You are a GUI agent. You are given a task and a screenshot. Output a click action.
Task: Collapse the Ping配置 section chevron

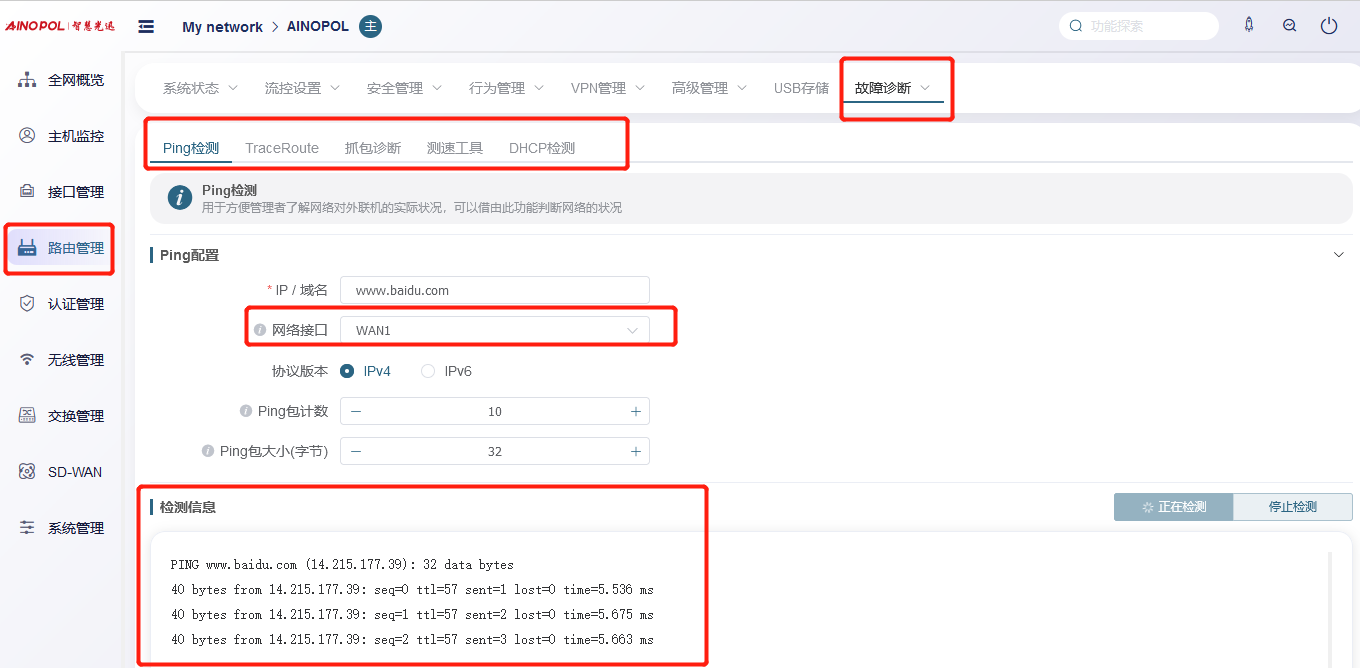1339,255
